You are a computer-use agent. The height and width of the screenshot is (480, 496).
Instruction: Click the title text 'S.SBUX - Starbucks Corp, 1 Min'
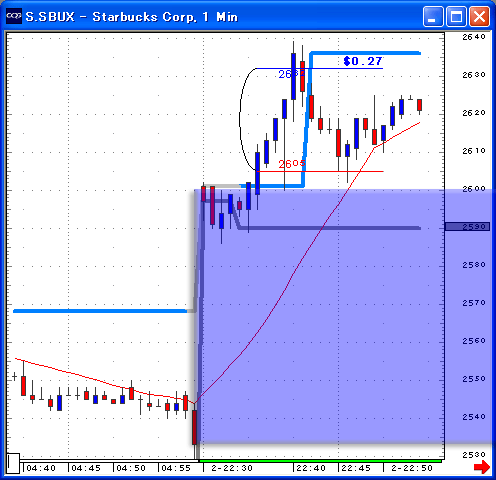[x=132, y=17]
